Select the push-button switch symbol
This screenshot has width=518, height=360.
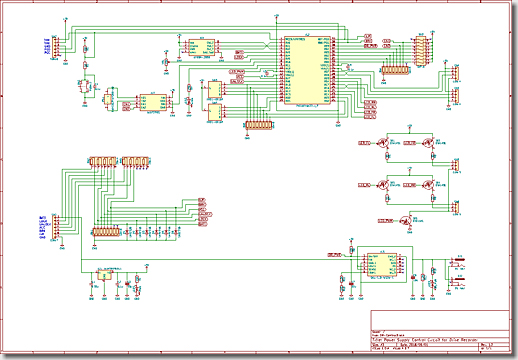click(x=84, y=87)
